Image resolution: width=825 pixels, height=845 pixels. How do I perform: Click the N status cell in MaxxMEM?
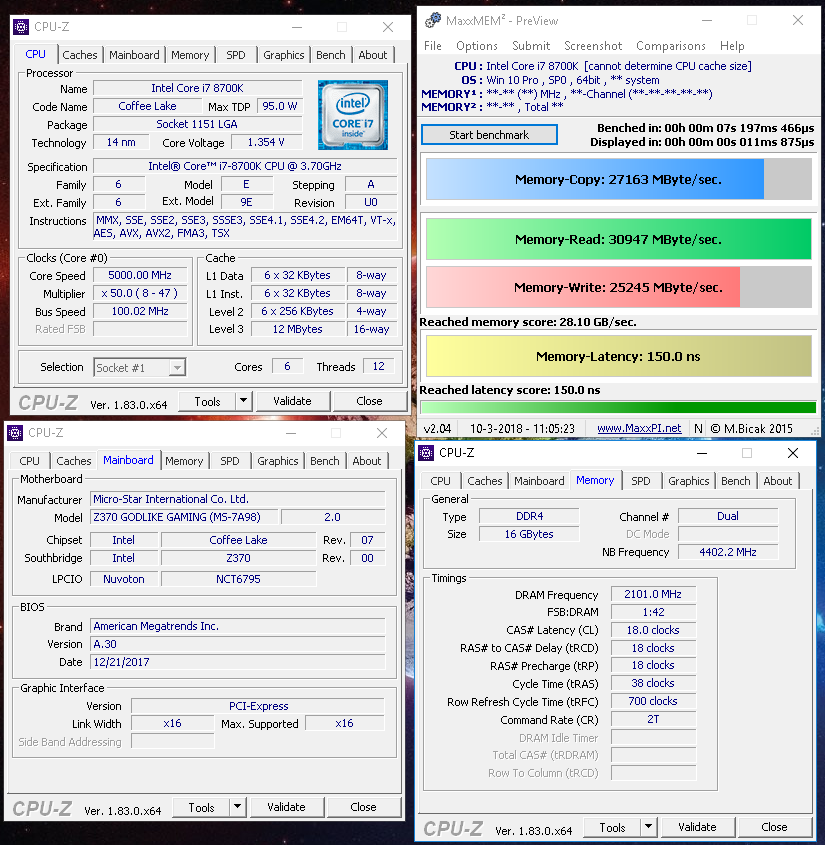pos(698,428)
